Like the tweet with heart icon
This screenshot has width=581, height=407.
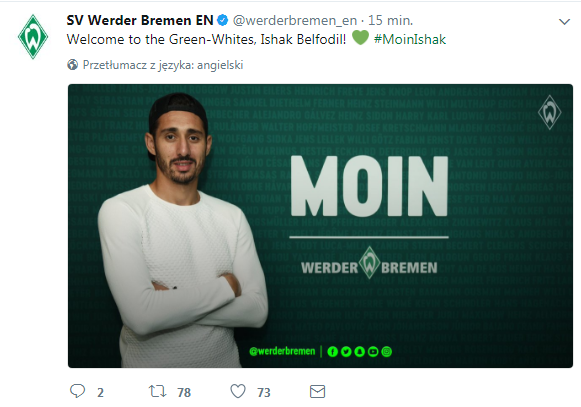pyautogui.click(x=238, y=391)
